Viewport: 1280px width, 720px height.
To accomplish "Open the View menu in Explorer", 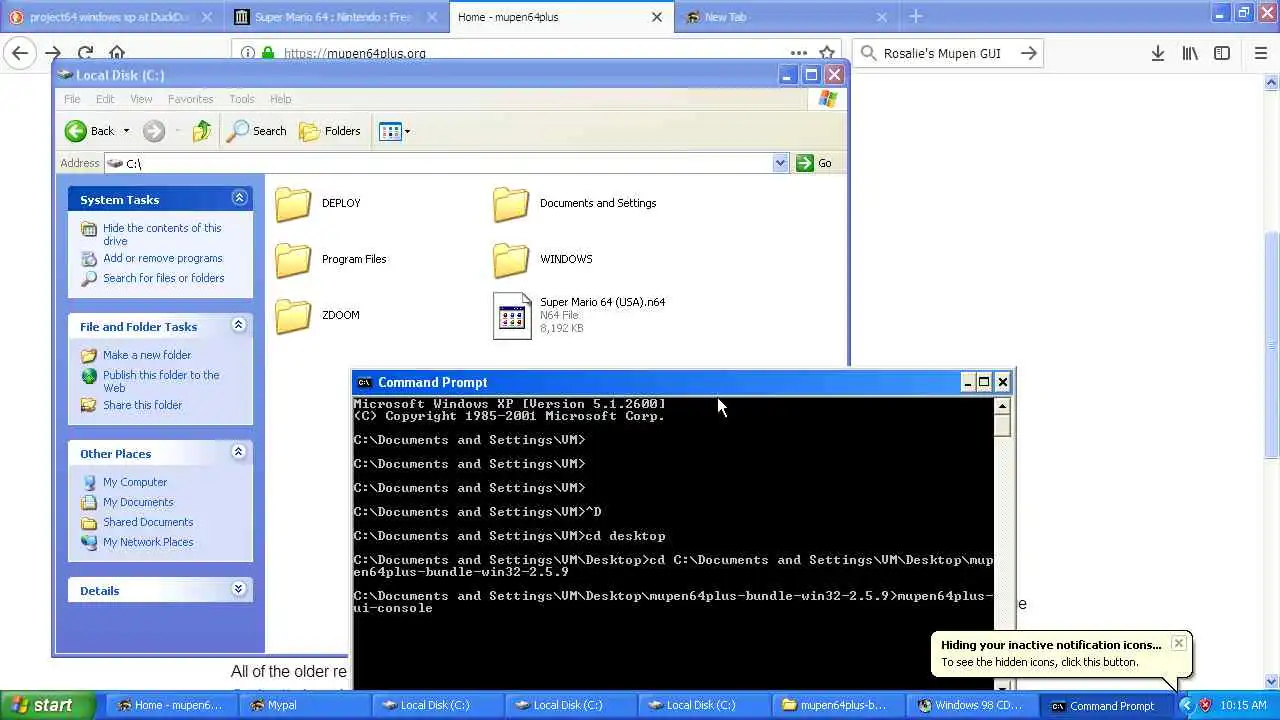I will pos(141,99).
